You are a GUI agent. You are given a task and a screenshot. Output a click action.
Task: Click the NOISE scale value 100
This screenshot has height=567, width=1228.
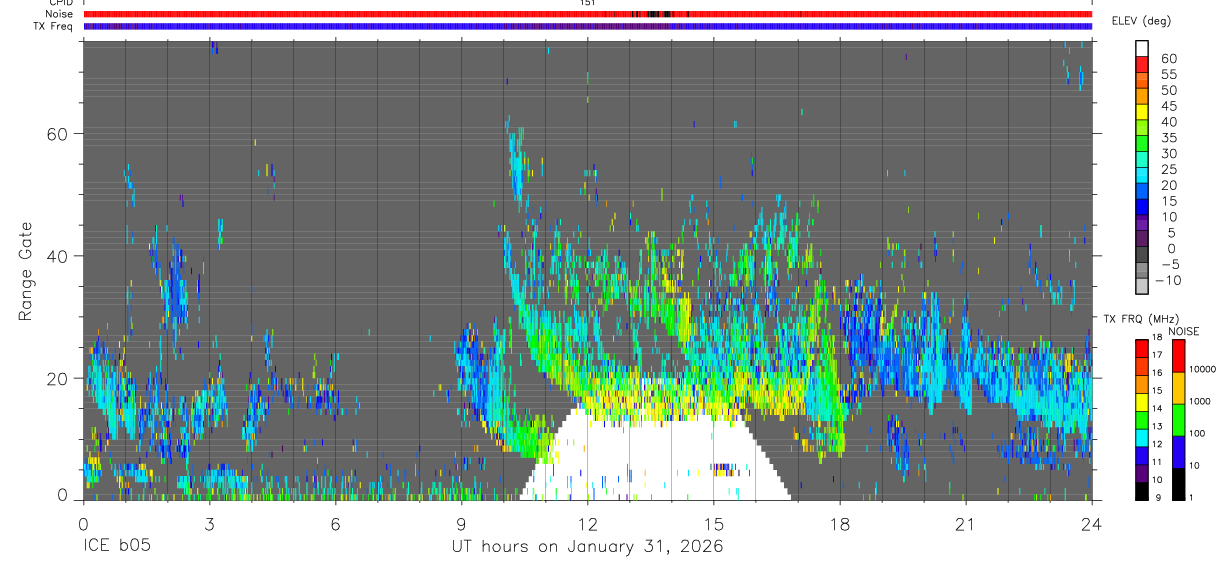[1198, 433]
